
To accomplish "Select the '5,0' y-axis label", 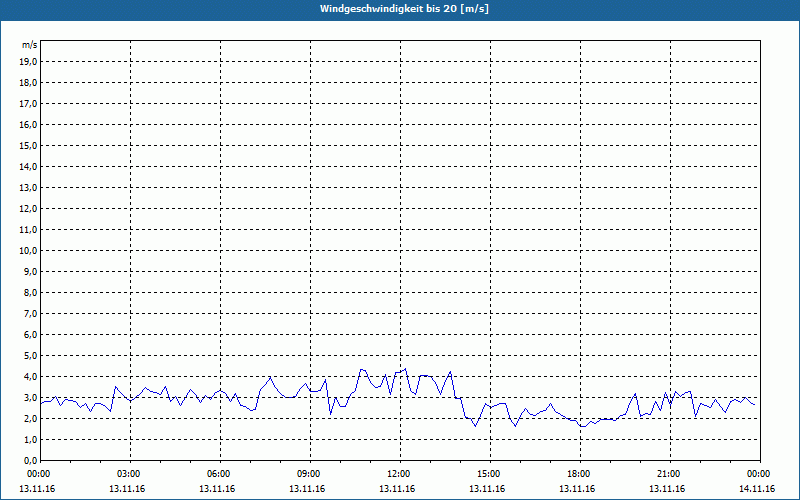I will pos(30,356).
